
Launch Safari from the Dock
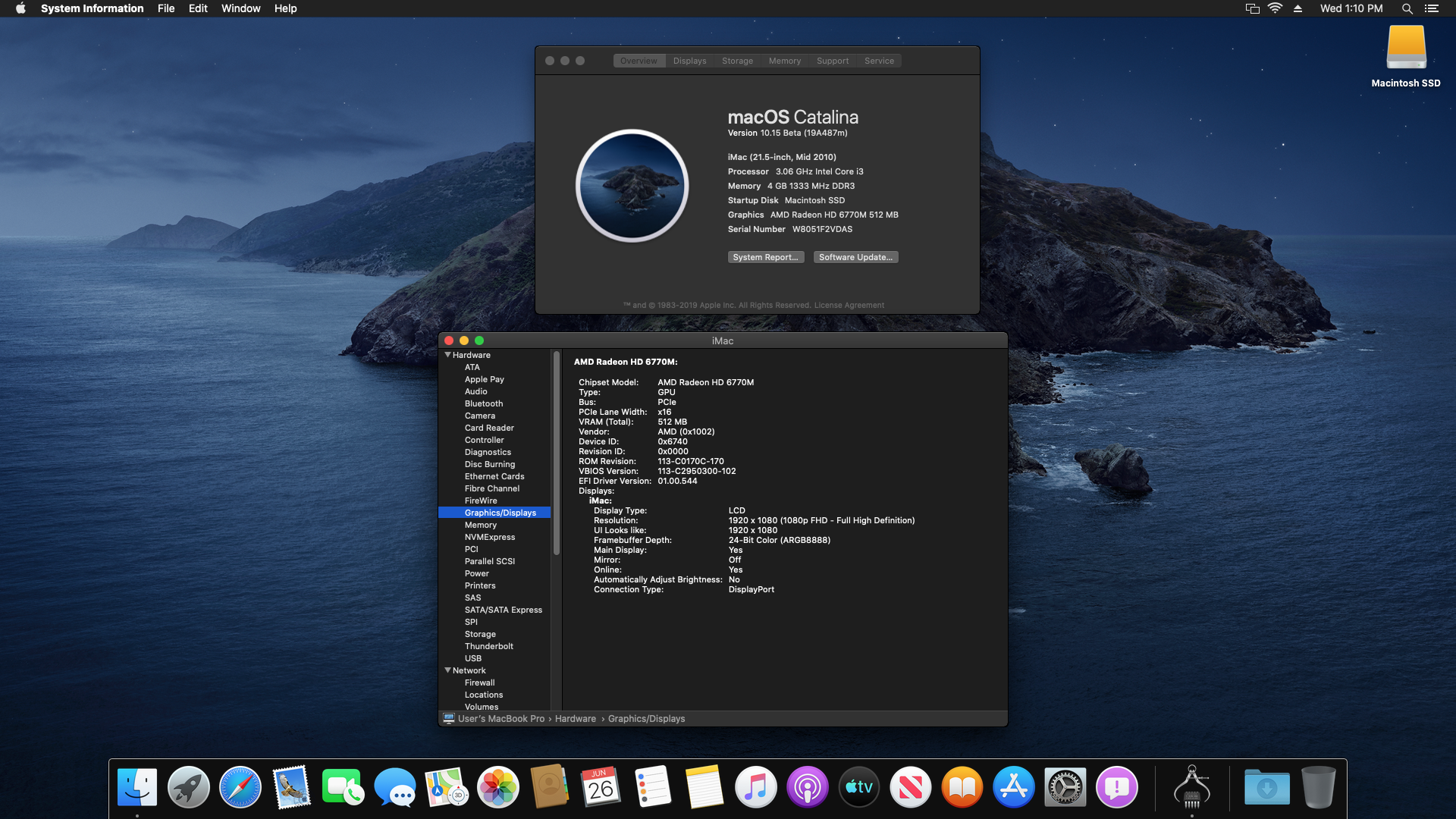coord(240,787)
